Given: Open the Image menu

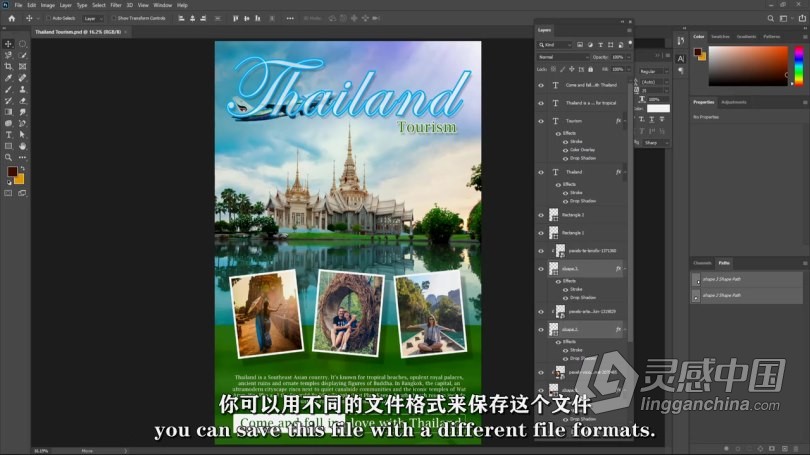Looking at the screenshot, I should 48,5.
